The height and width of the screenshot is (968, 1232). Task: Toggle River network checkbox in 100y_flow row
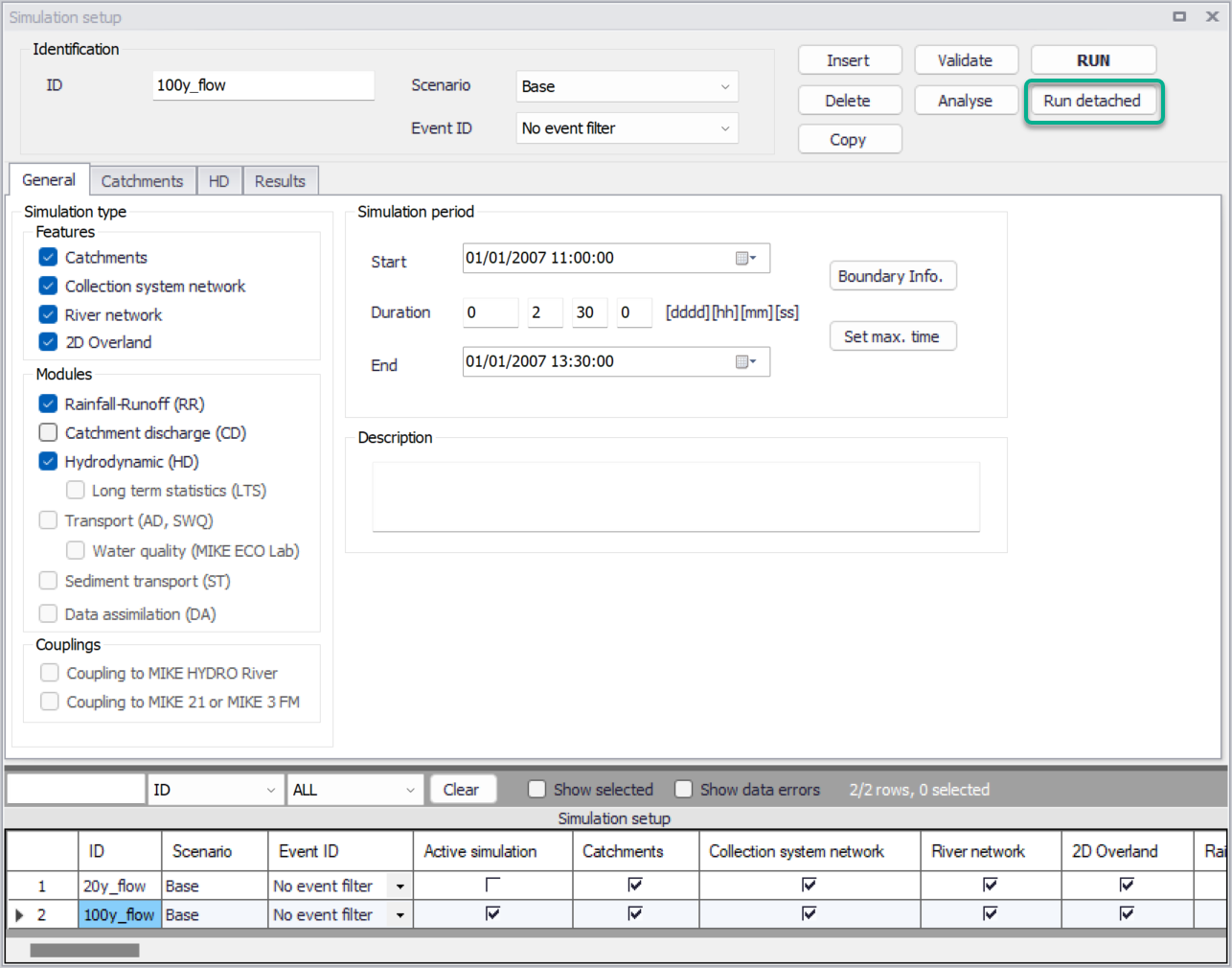(x=991, y=913)
